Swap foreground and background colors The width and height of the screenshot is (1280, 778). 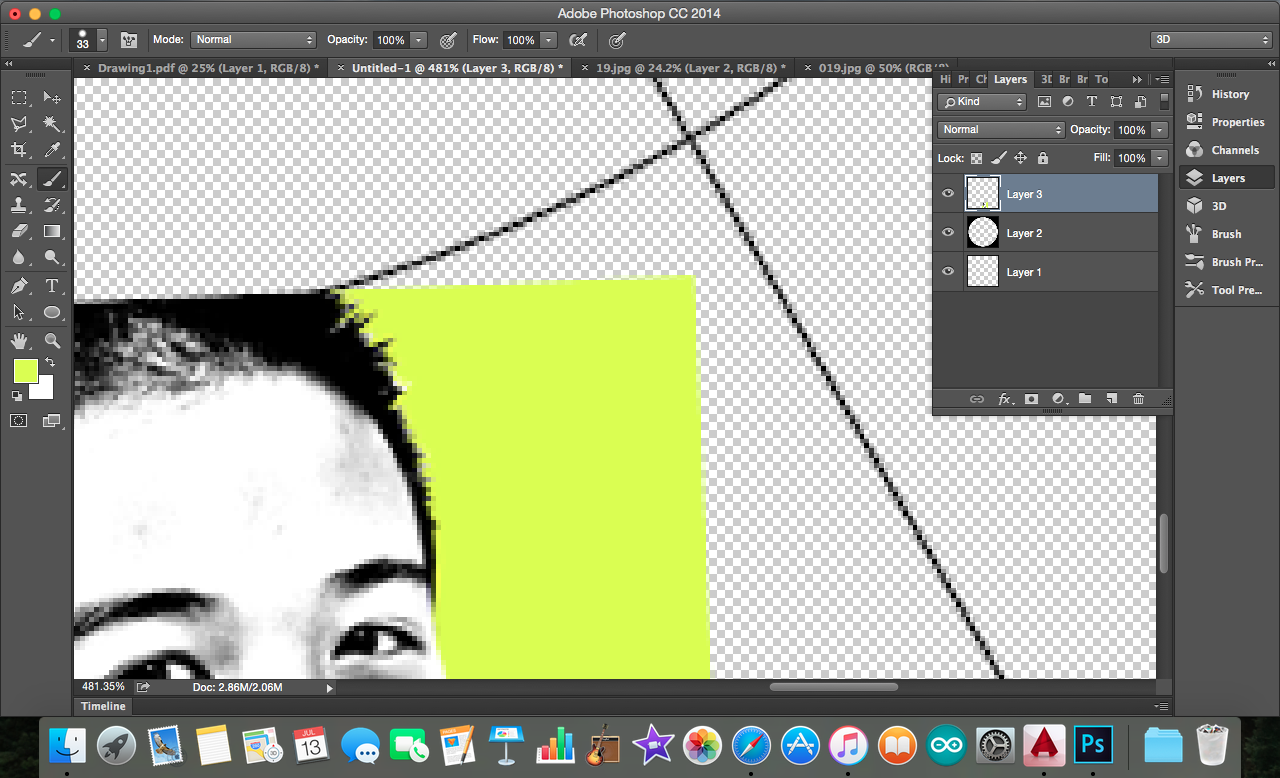[49, 363]
